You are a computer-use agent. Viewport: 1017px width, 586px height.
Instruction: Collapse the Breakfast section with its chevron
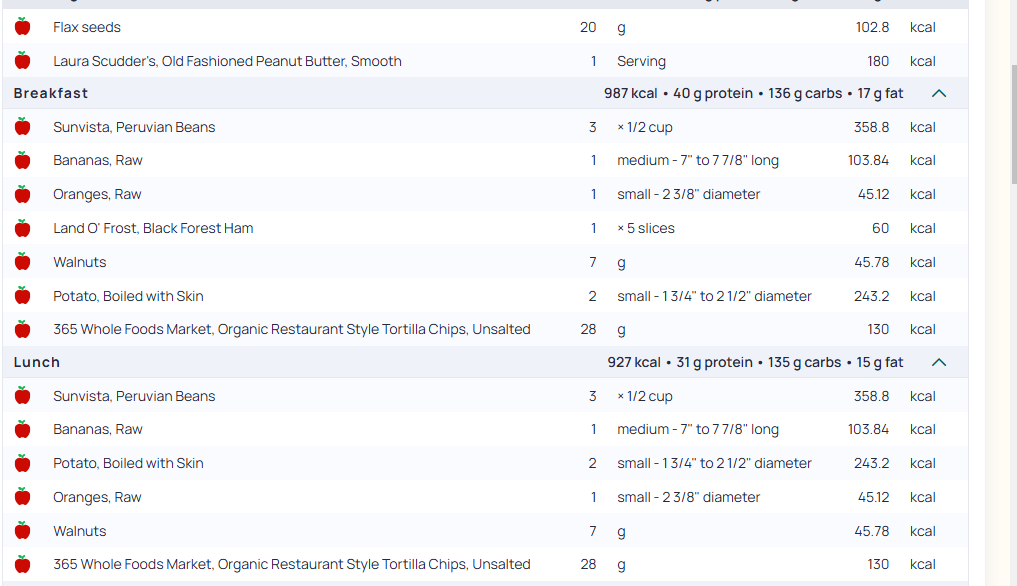tap(939, 93)
